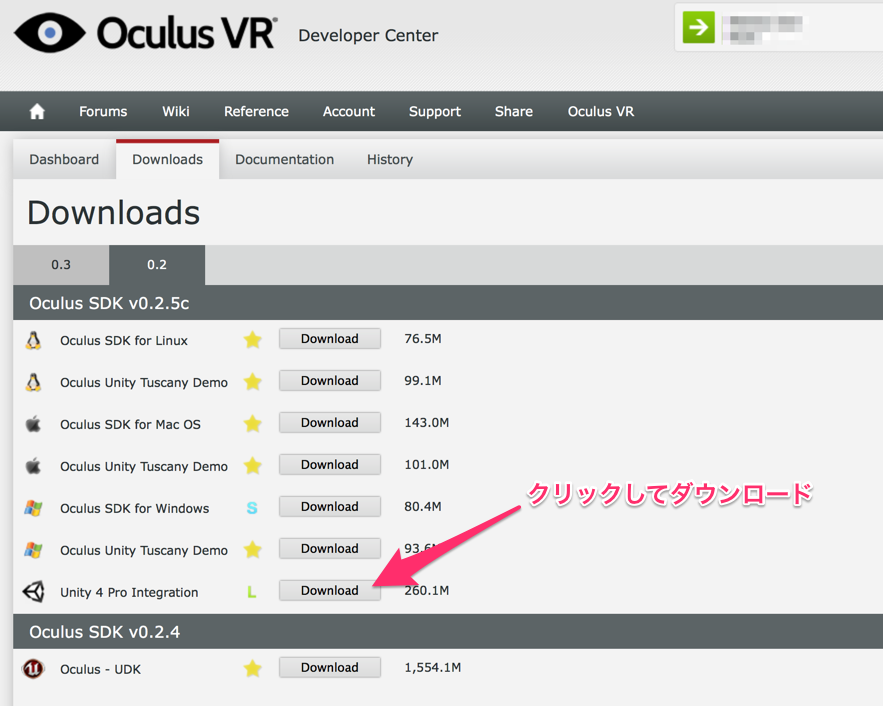Click the 1,554.1M file size text
Viewport: 883px width, 706px height.
coord(432,668)
